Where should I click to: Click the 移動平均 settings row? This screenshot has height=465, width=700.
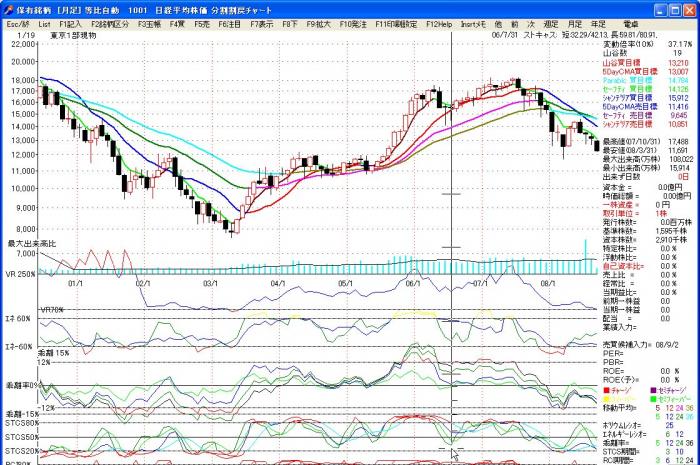pyautogui.click(x=648, y=407)
